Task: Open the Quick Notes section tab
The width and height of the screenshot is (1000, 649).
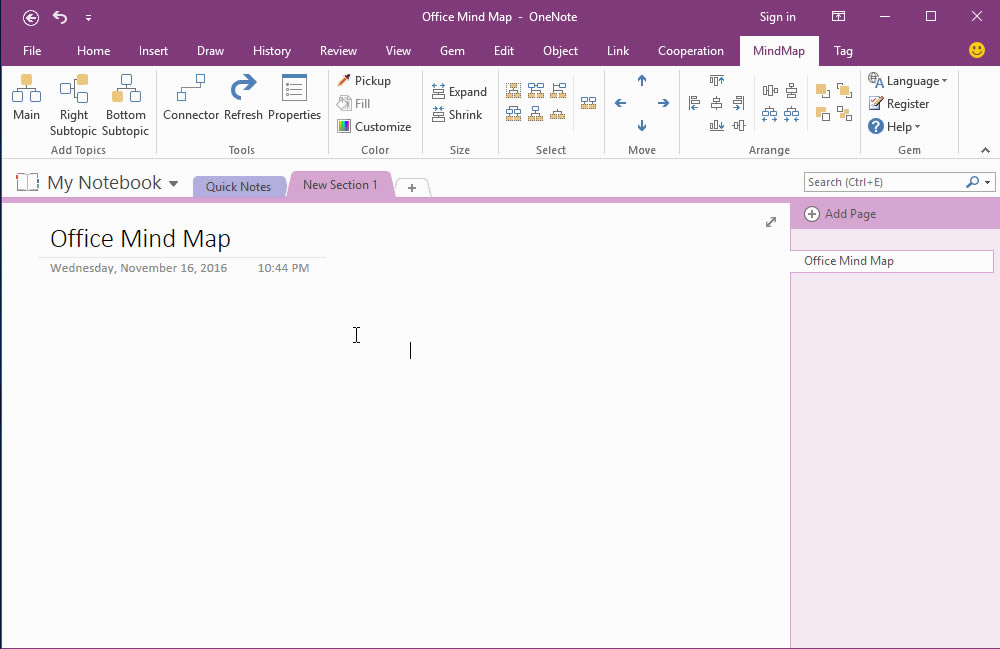Action: (238, 186)
